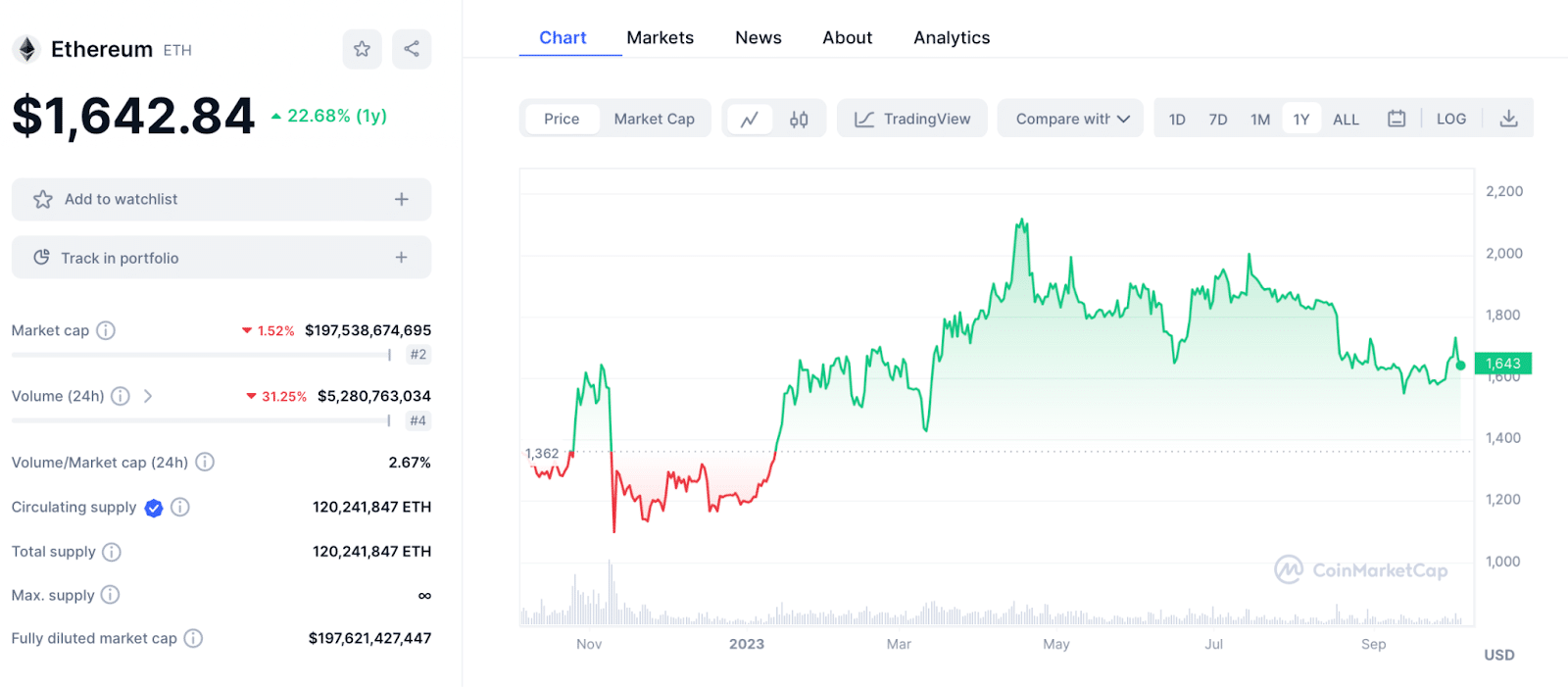
Task: Select the line chart icon
Action: (x=751, y=118)
